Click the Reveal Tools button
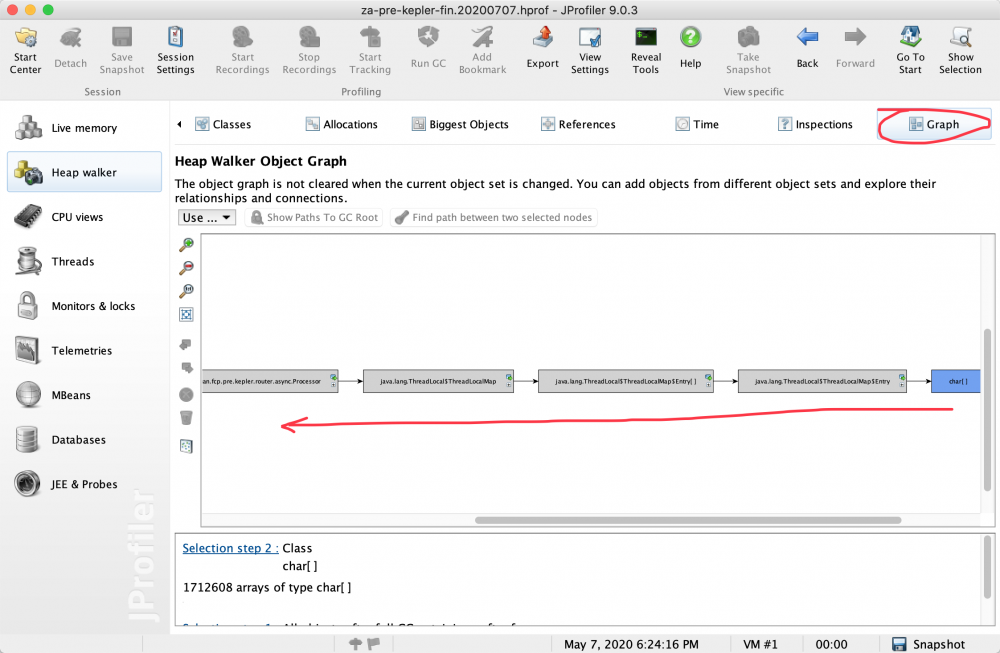The image size is (1000, 653). 645,50
